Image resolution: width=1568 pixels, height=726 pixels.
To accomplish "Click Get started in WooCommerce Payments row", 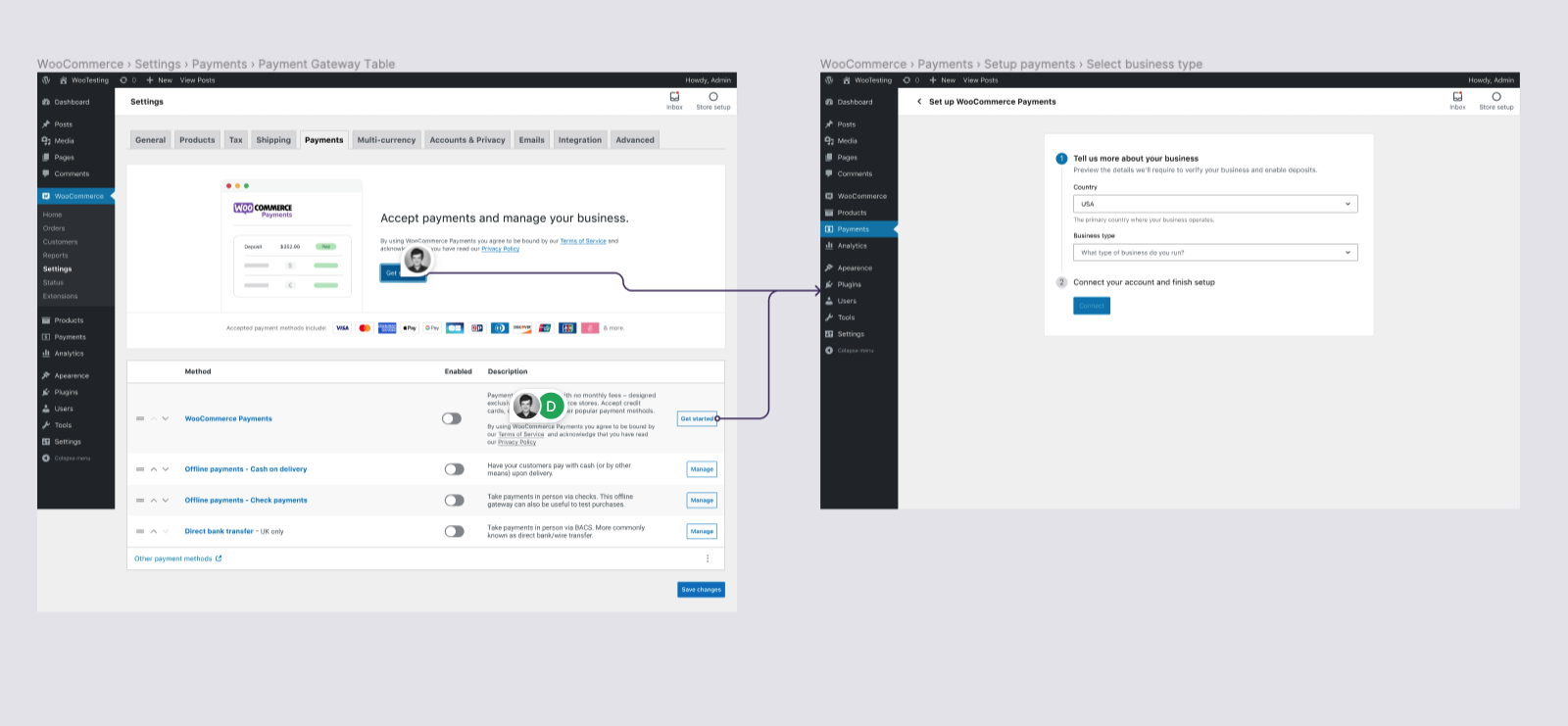I will [x=697, y=418].
